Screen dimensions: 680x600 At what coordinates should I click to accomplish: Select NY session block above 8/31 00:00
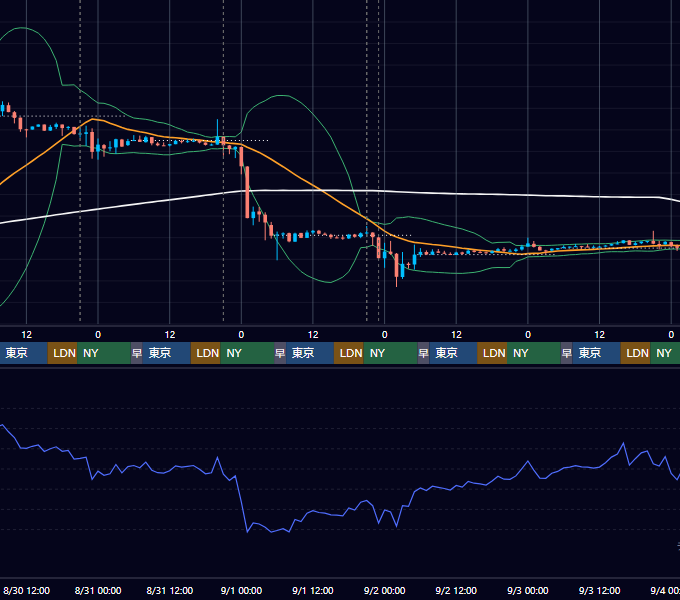coord(104,353)
